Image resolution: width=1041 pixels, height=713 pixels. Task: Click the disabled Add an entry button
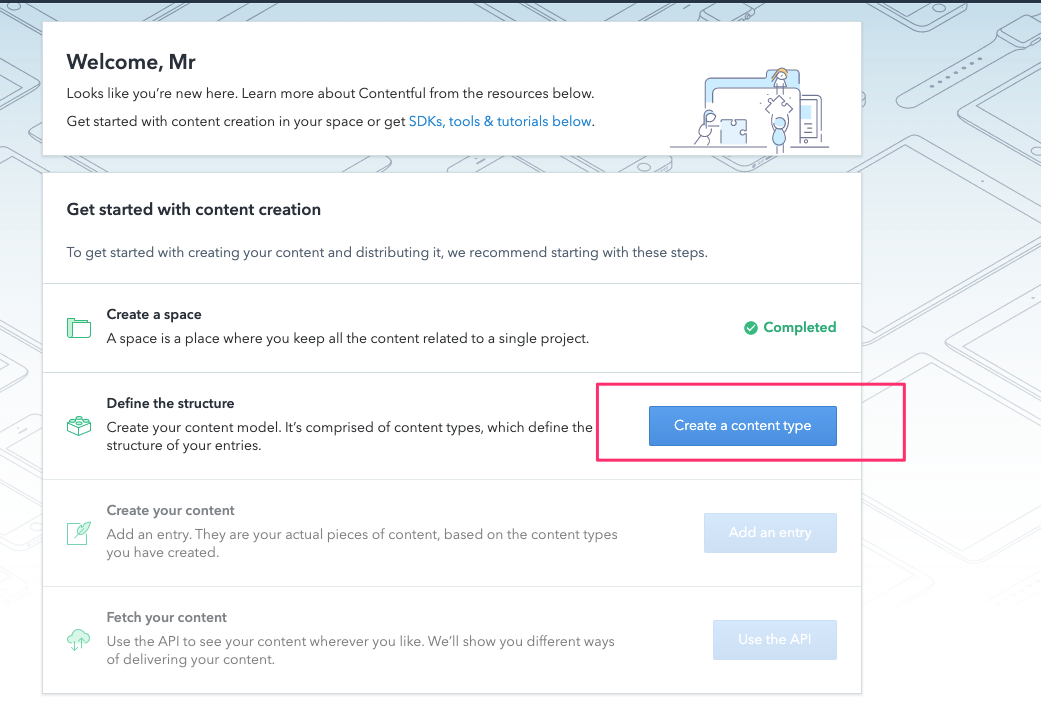[x=770, y=533]
